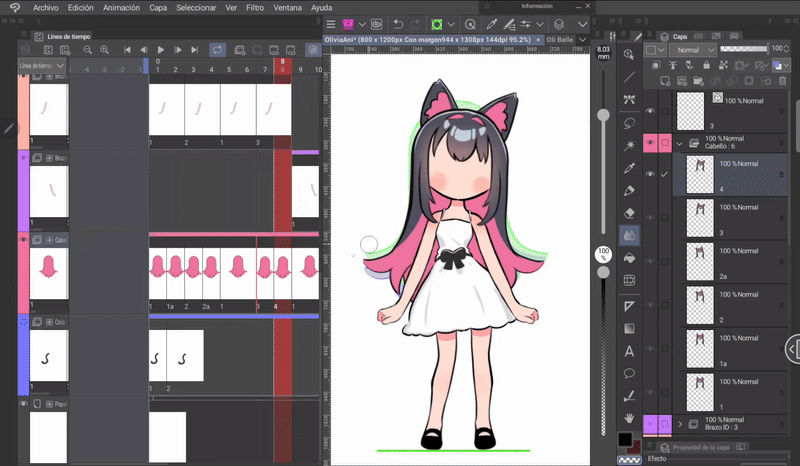Open the Animación menu
The height and width of the screenshot is (466, 800).
[121, 7]
